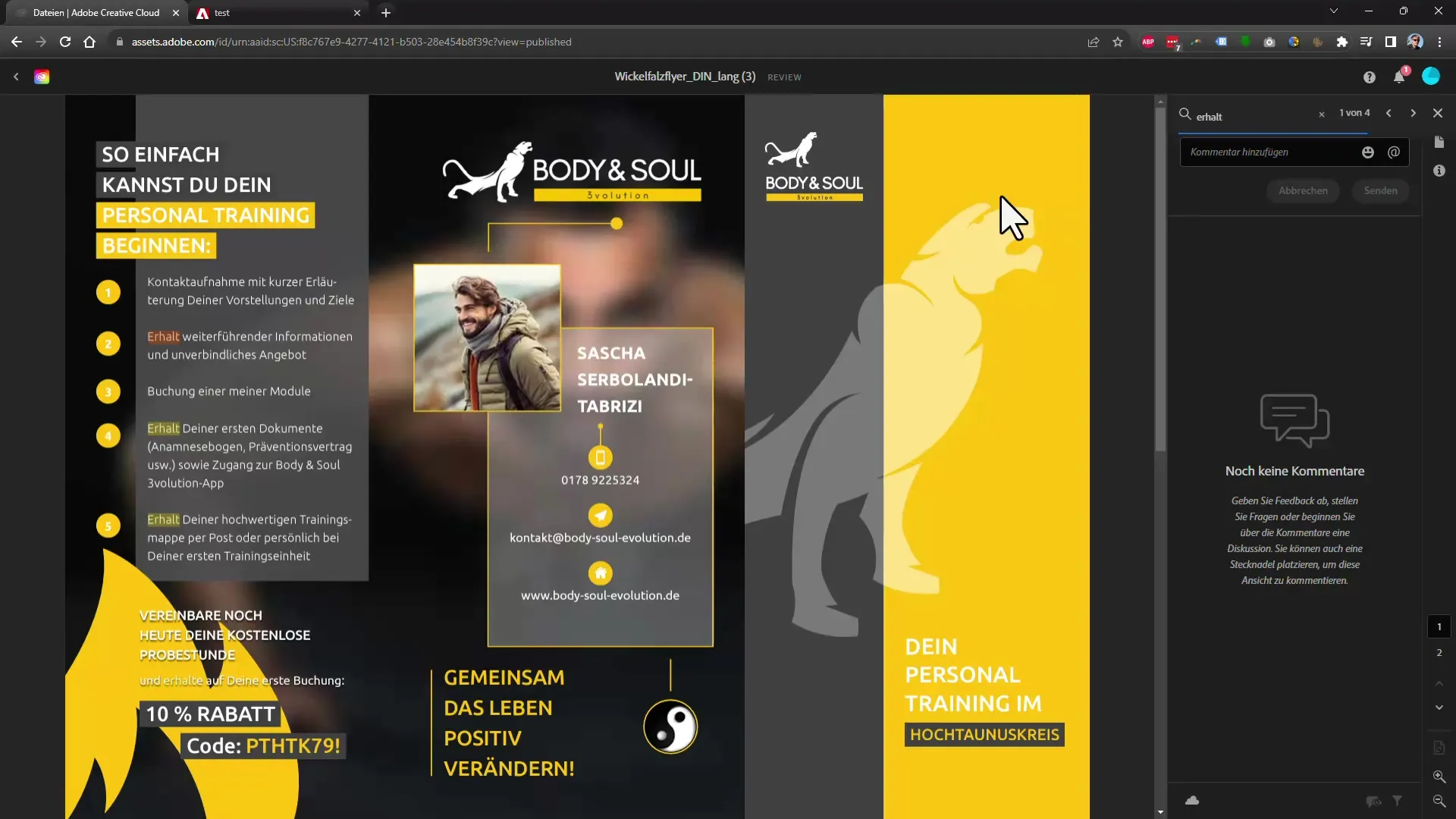
Task: Go back using the Adobe header chevron
Action: coord(16,77)
